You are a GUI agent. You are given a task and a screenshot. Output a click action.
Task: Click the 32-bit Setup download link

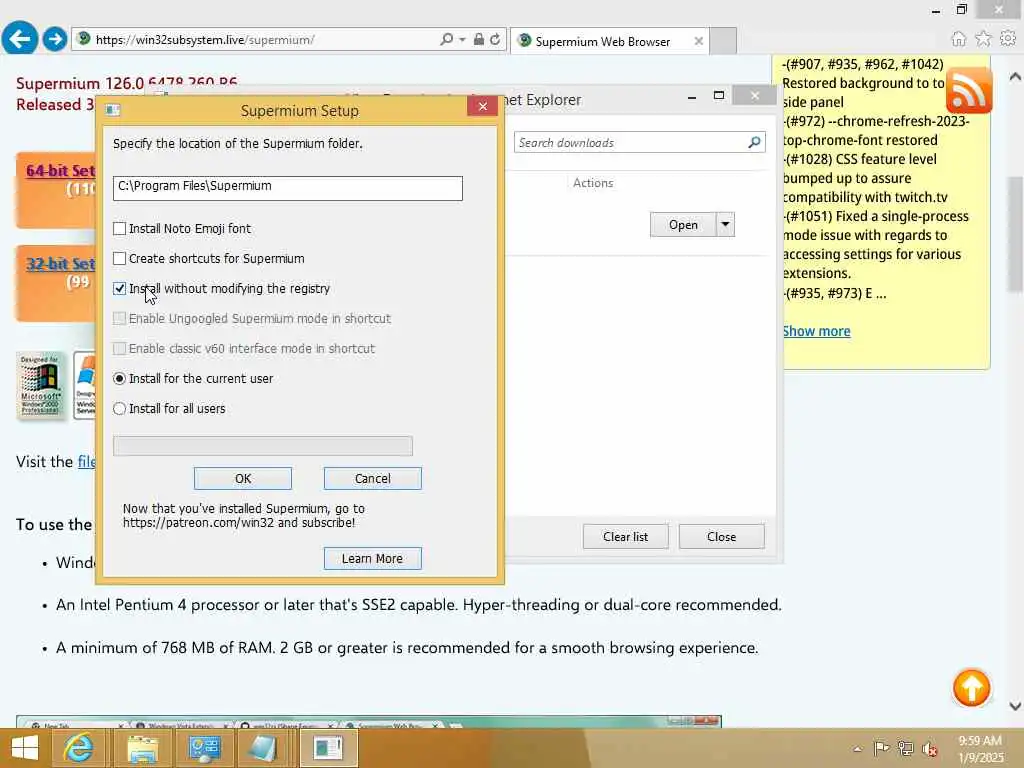[60, 264]
